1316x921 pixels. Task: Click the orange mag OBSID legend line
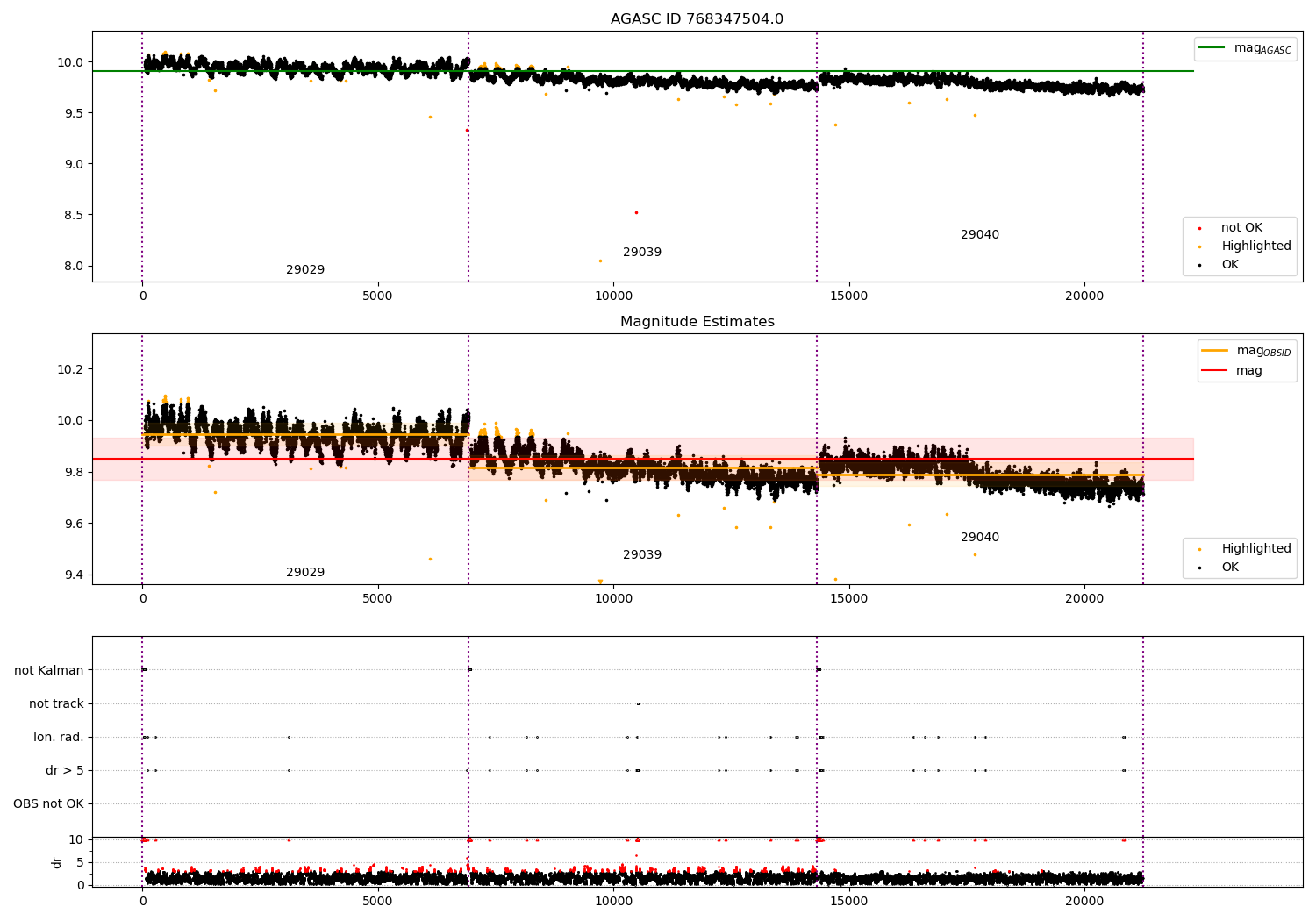[1215, 351]
